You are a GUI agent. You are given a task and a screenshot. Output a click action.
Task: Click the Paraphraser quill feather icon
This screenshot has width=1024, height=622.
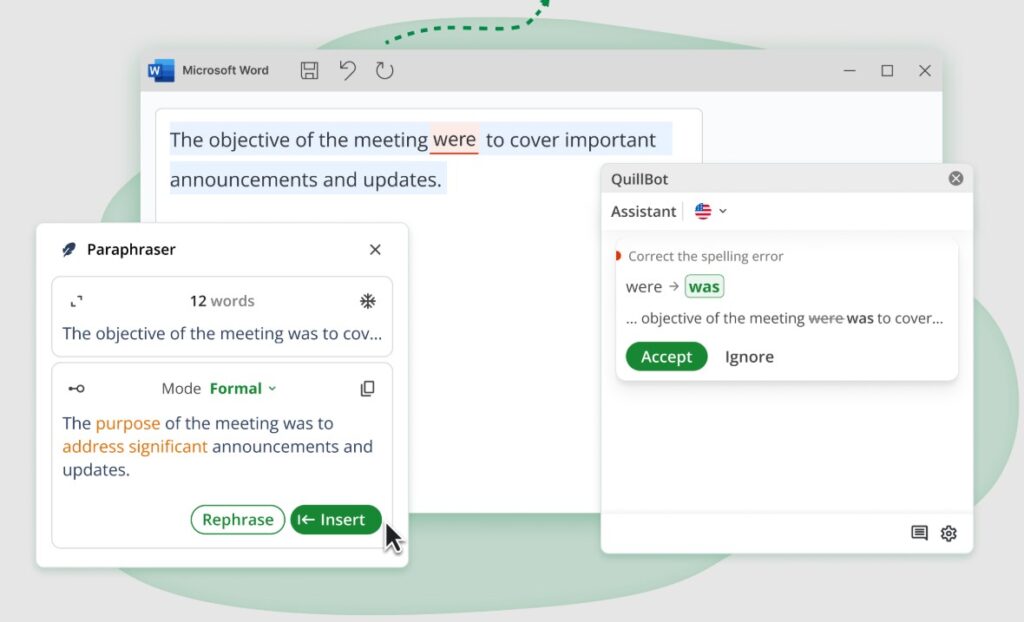tap(69, 250)
